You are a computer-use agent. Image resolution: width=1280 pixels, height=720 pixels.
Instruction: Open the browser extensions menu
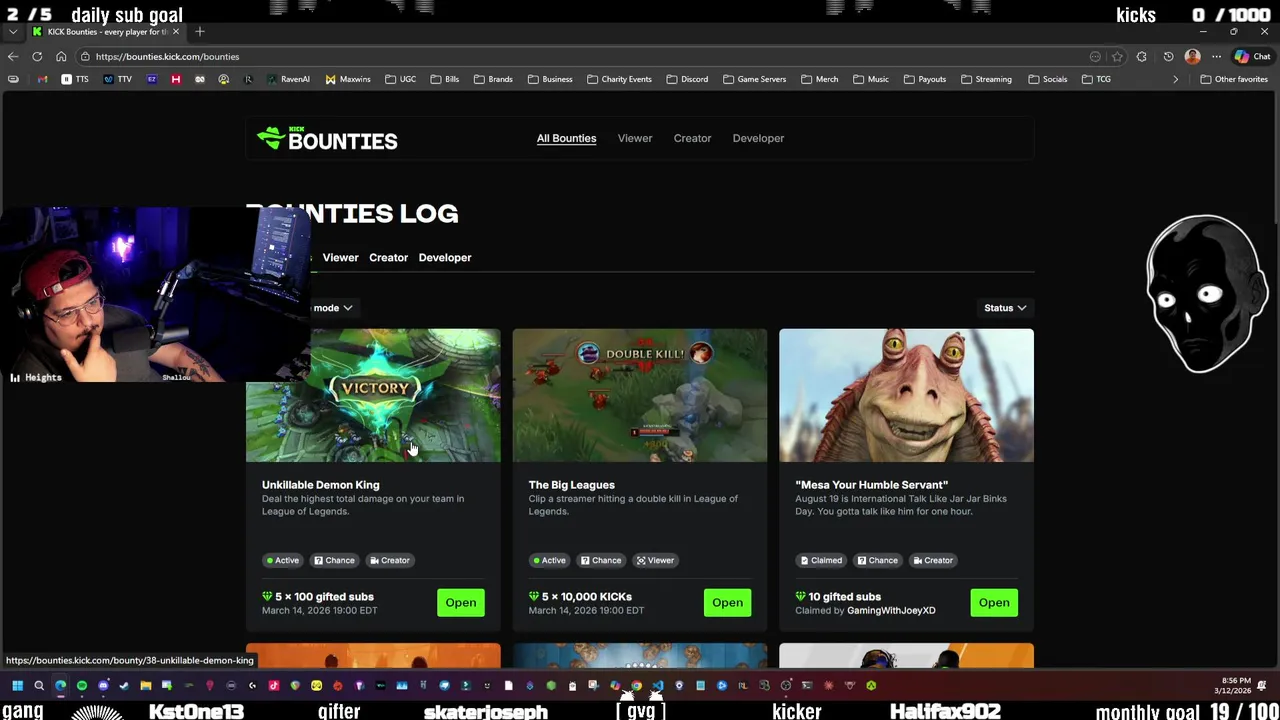pyautogui.click(x=1141, y=57)
